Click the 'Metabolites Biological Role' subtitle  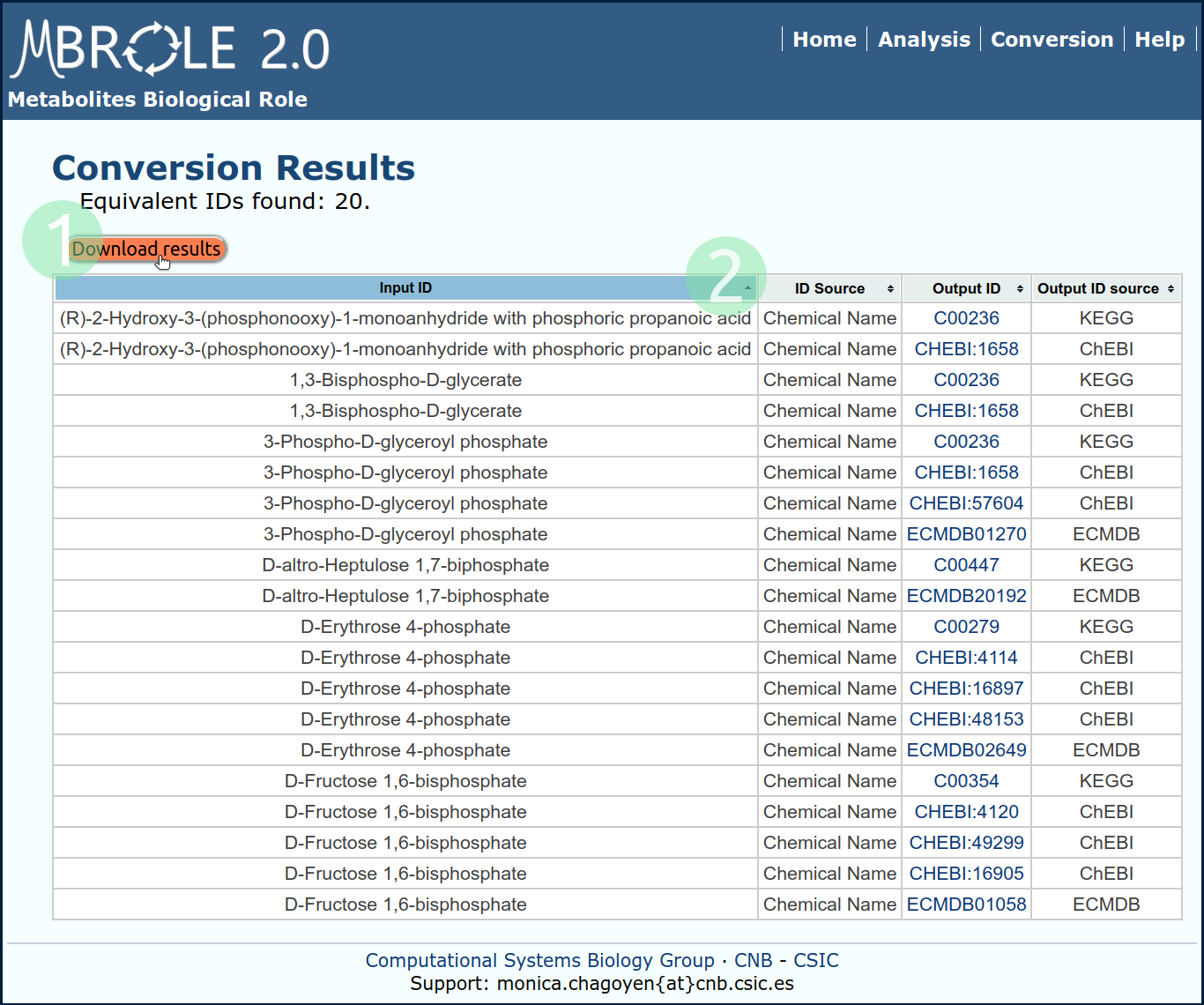pos(158,100)
